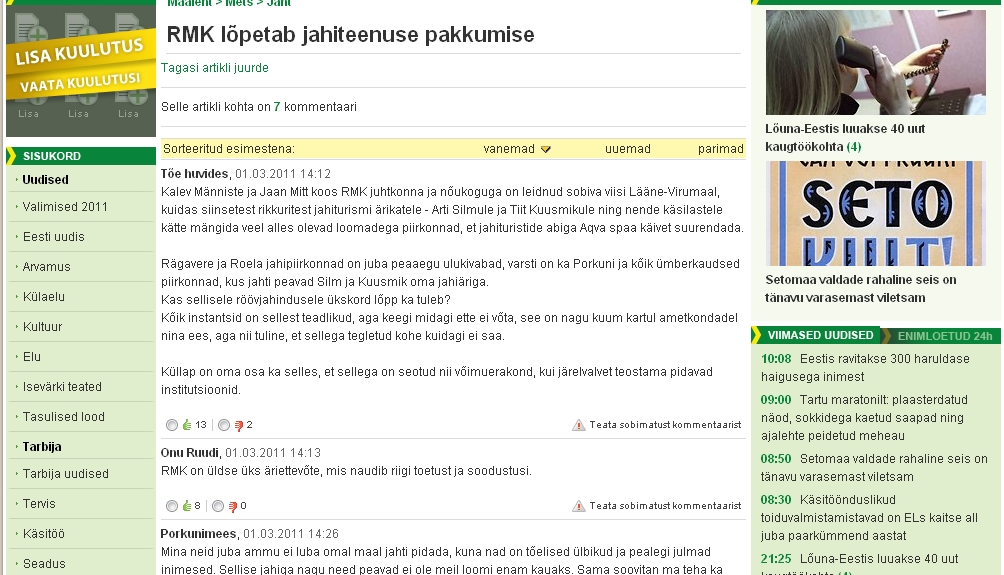This screenshot has width=1004, height=575.
Task: Click the phone photo news thumbnail
Action: click(x=875, y=62)
